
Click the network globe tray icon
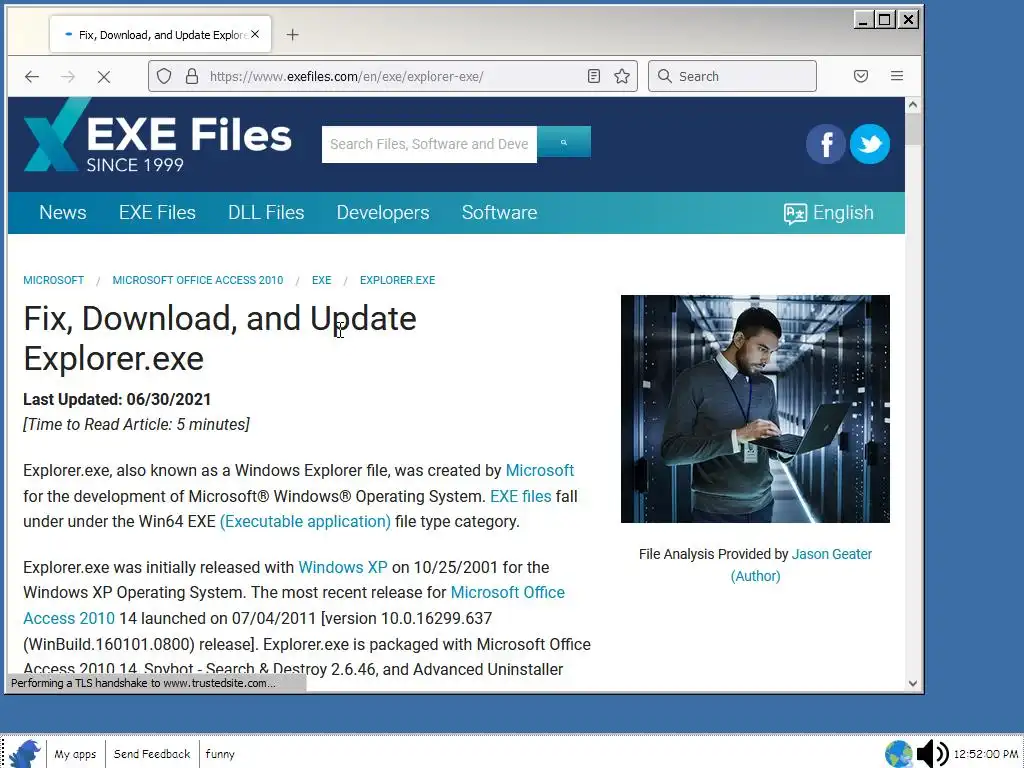coord(899,754)
